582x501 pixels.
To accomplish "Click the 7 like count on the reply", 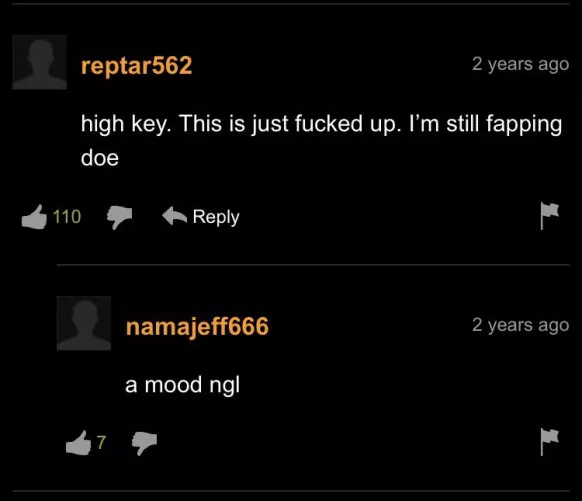I will tap(101, 442).
